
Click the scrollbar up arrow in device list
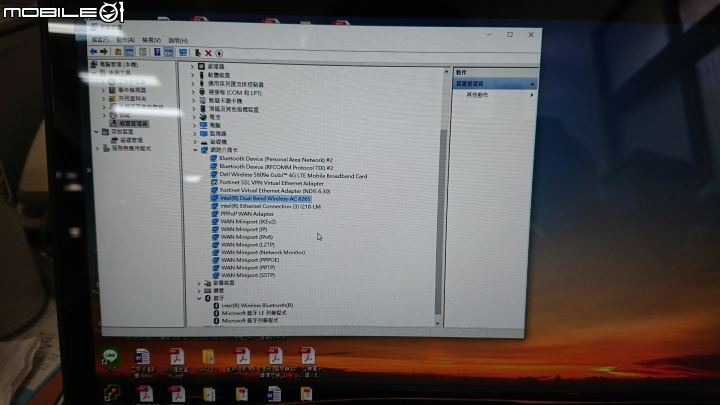pyautogui.click(x=446, y=72)
